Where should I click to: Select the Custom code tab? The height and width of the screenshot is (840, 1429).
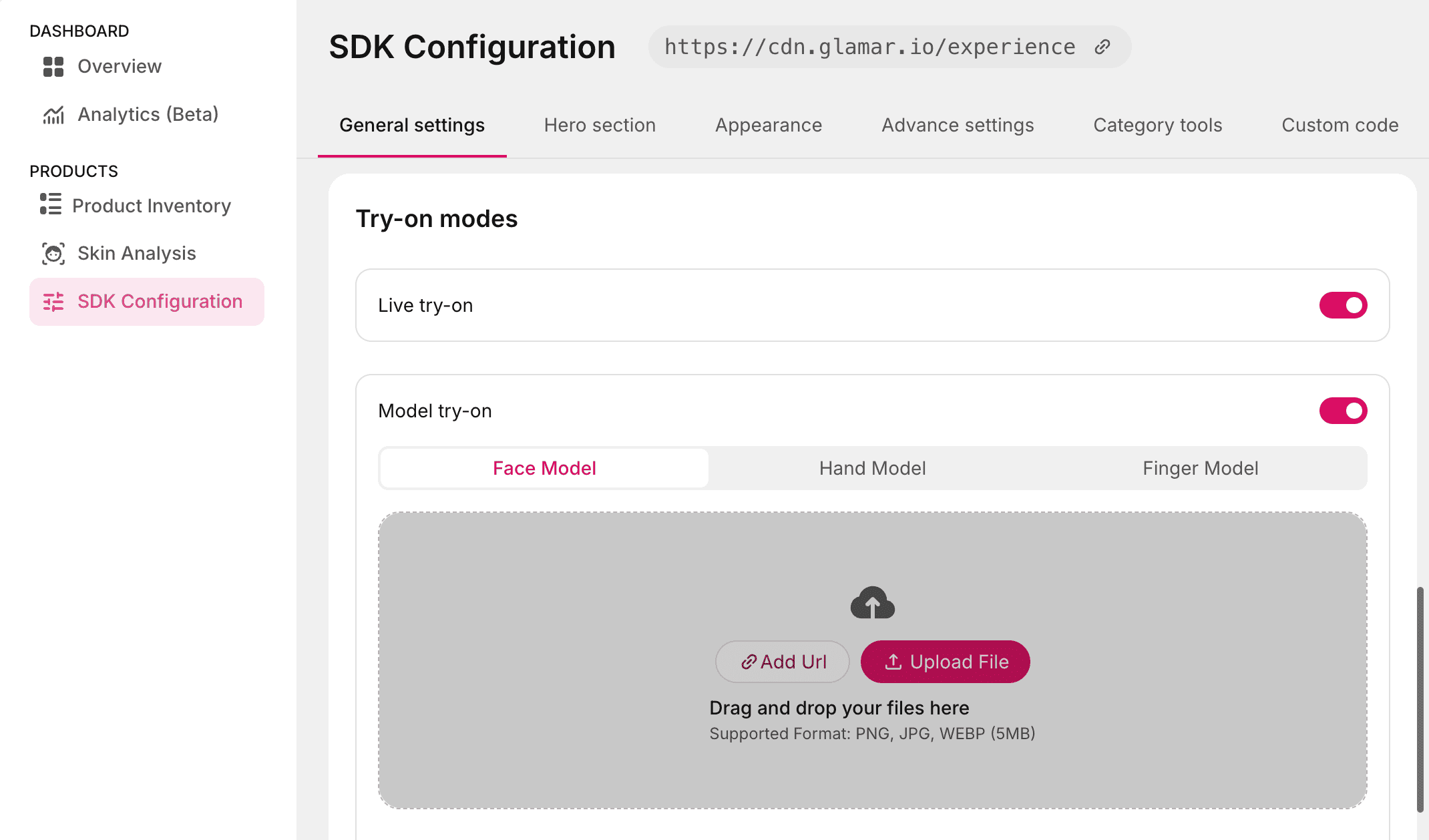(1340, 126)
